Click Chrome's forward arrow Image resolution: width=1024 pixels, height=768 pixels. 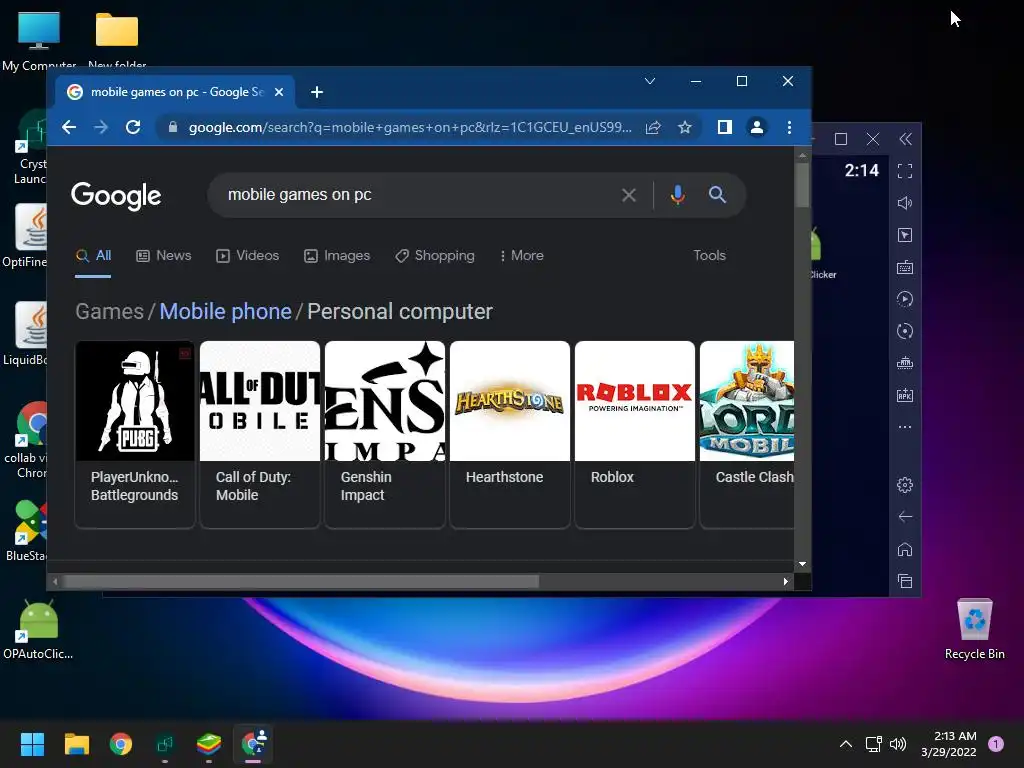pyautogui.click(x=101, y=127)
